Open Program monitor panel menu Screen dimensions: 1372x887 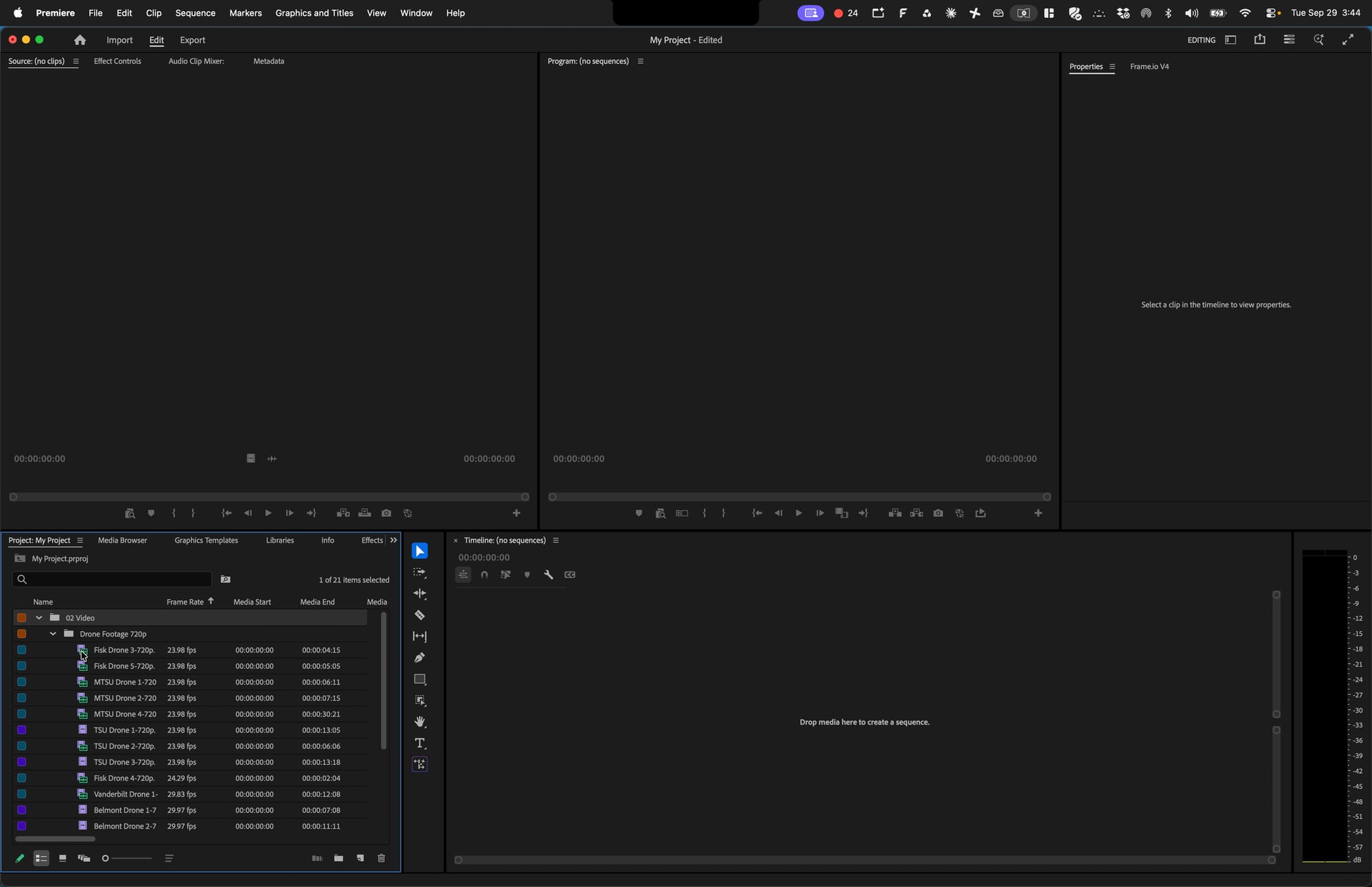click(640, 61)
